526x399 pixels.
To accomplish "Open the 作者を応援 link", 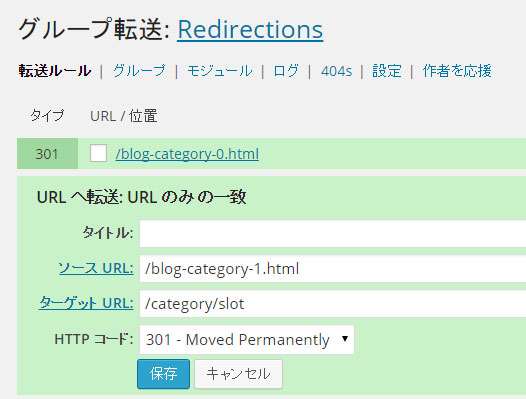I will click(x=457, y=71).
